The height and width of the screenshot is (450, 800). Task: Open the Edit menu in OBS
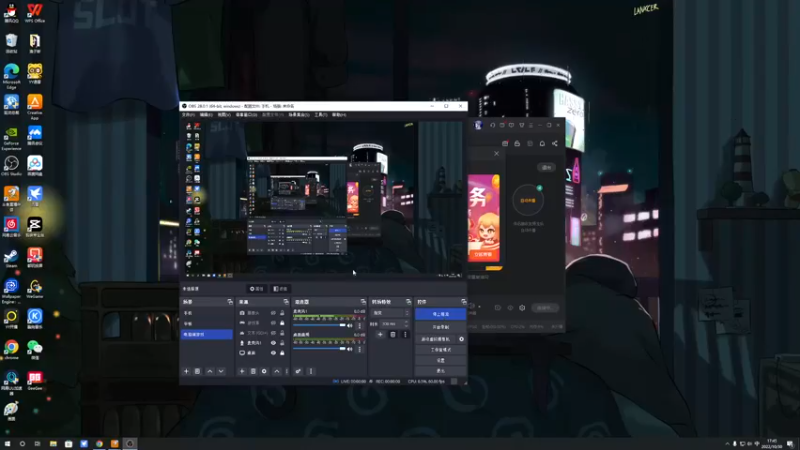206,115
